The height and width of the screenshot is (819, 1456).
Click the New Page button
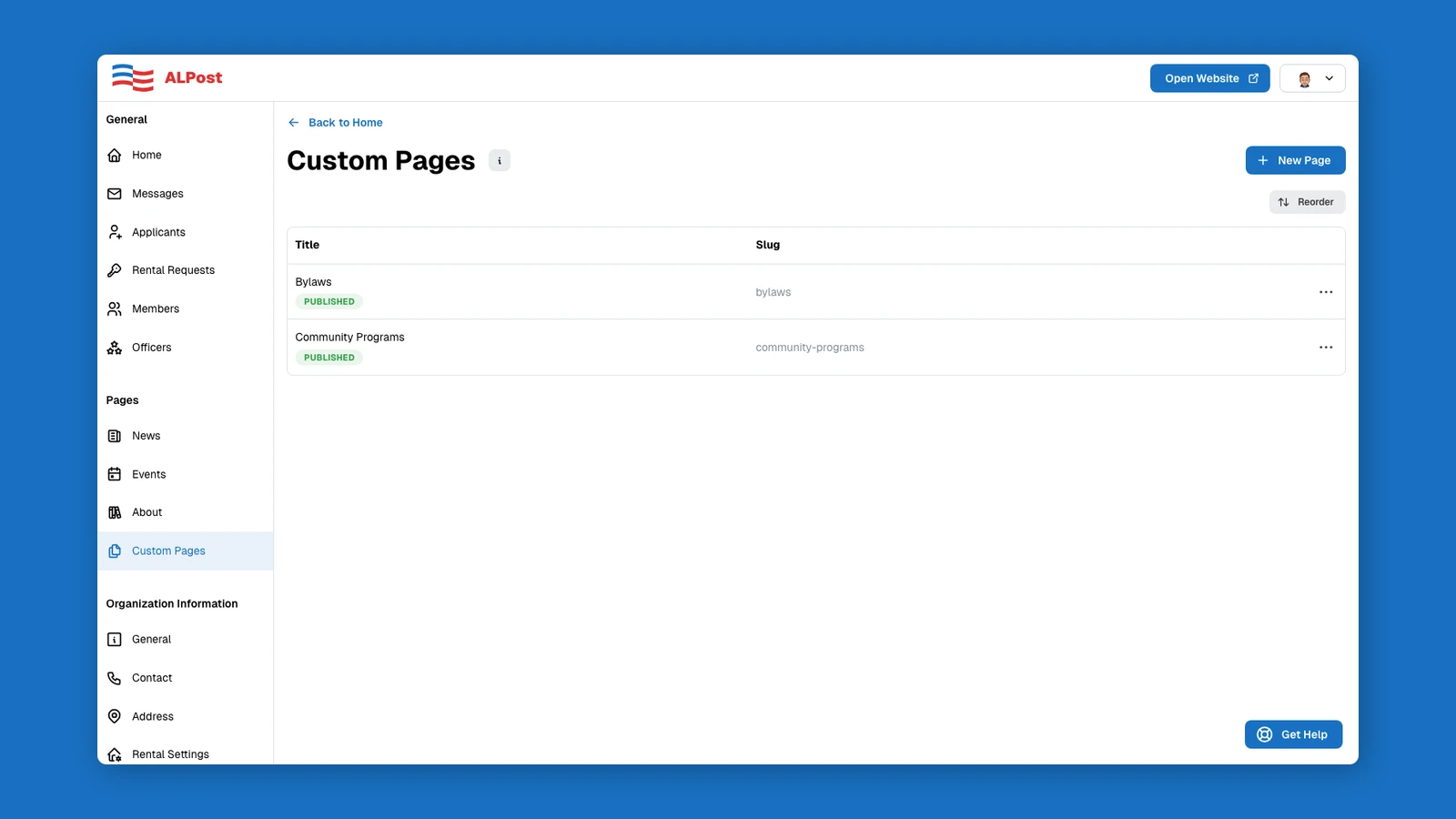1295,159
